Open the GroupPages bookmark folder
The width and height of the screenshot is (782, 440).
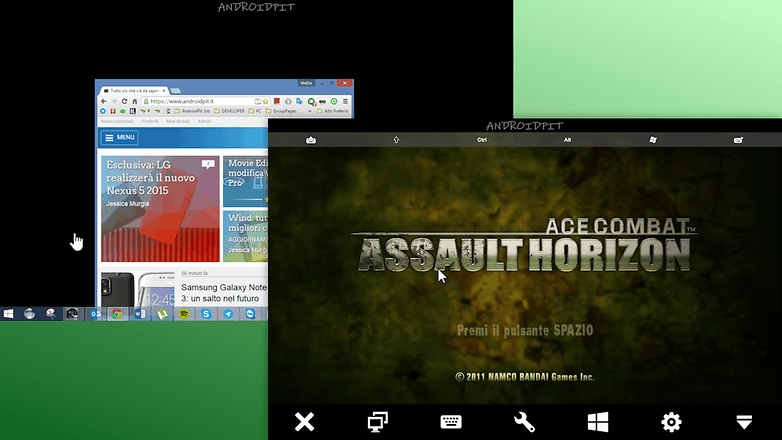281,111
